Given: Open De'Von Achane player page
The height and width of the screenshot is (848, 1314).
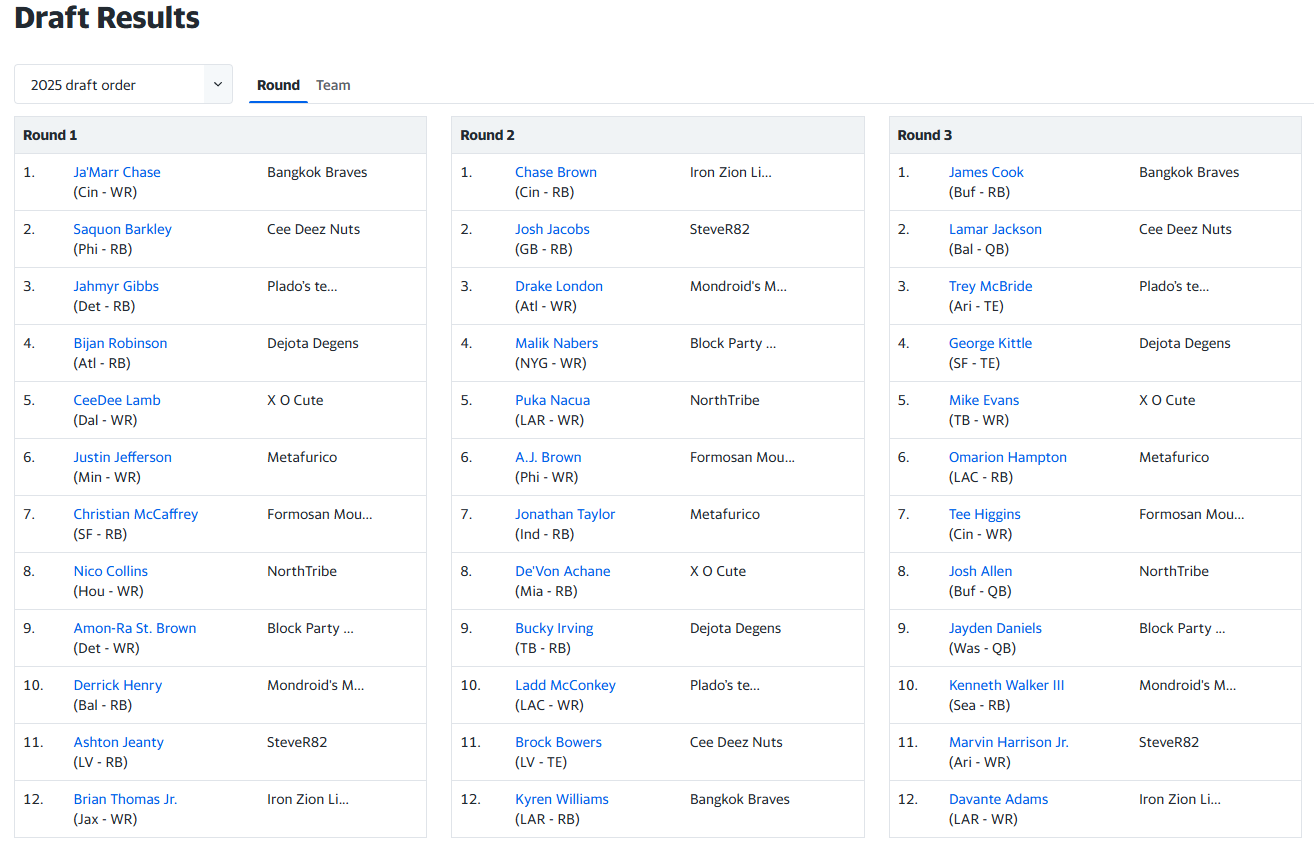Looking at the screenshot, I should 562,571.
